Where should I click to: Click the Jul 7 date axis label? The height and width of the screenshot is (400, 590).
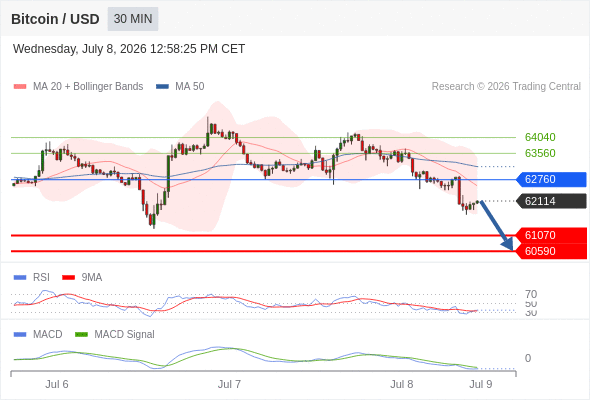click(229, 384)
